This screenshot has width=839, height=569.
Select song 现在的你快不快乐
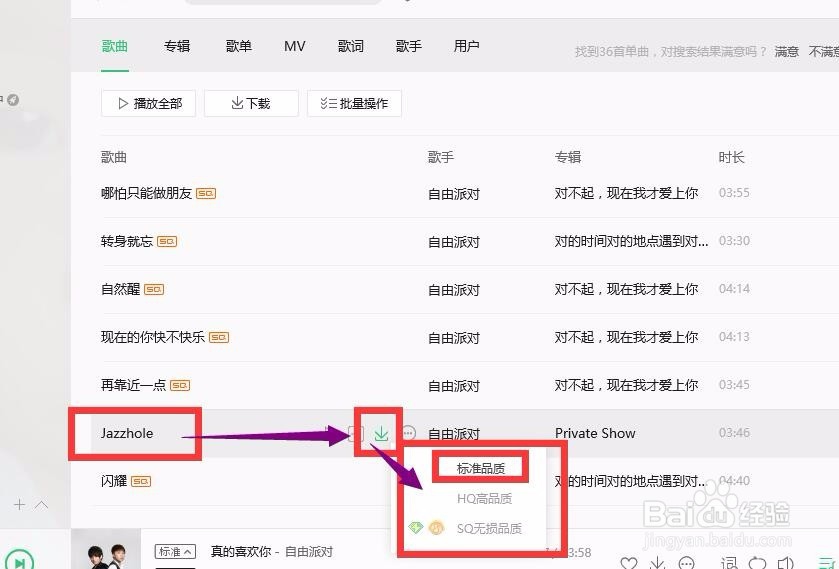point(152,337)
